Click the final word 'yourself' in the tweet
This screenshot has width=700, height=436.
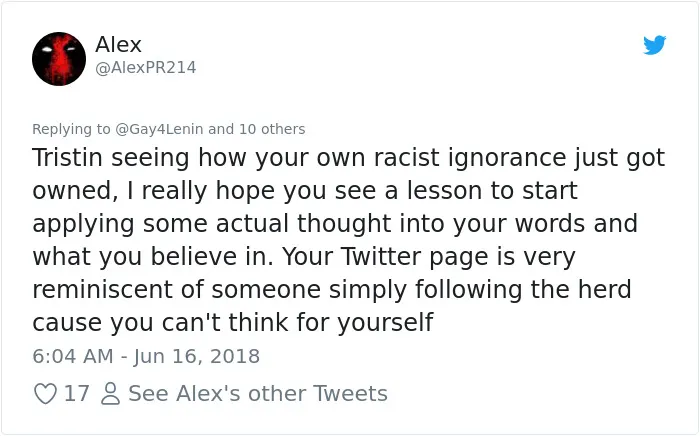[385, 323]
